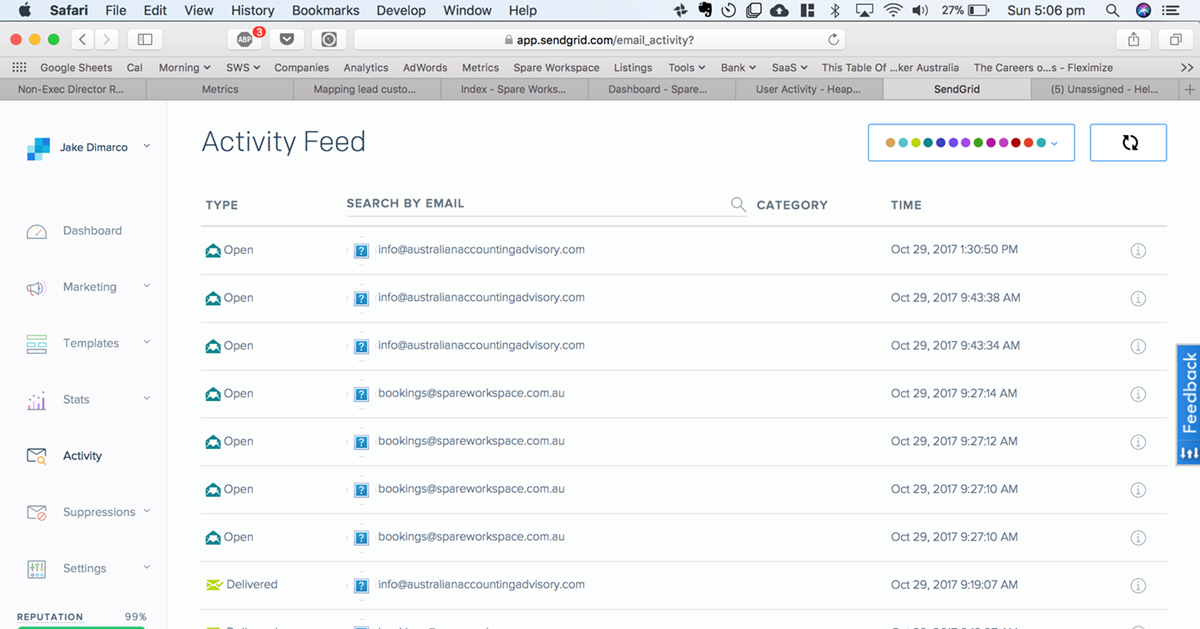Go back to the previous page

click(x=83, y=39)
